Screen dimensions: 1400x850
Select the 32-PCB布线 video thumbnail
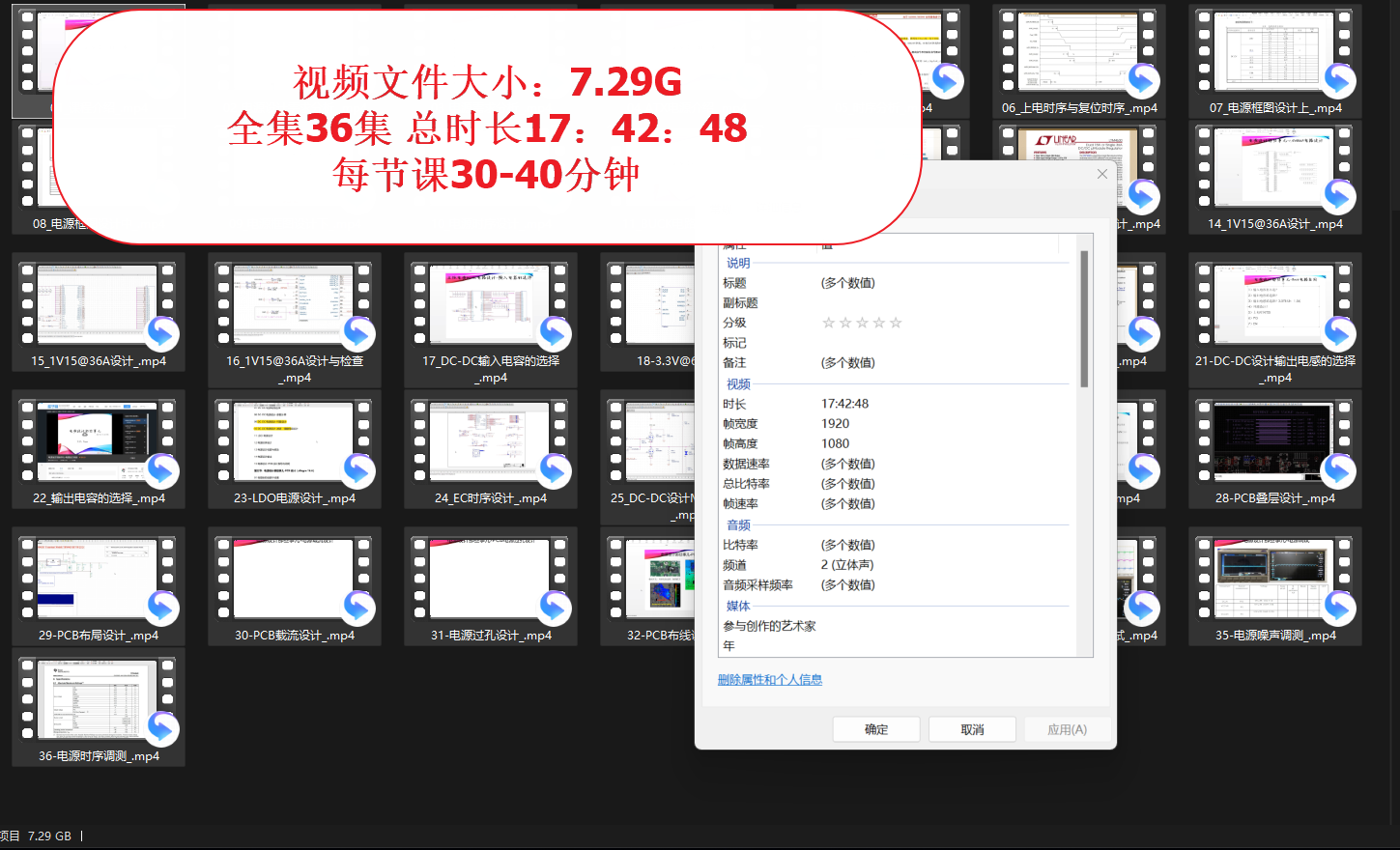click(x=650, y=580)
